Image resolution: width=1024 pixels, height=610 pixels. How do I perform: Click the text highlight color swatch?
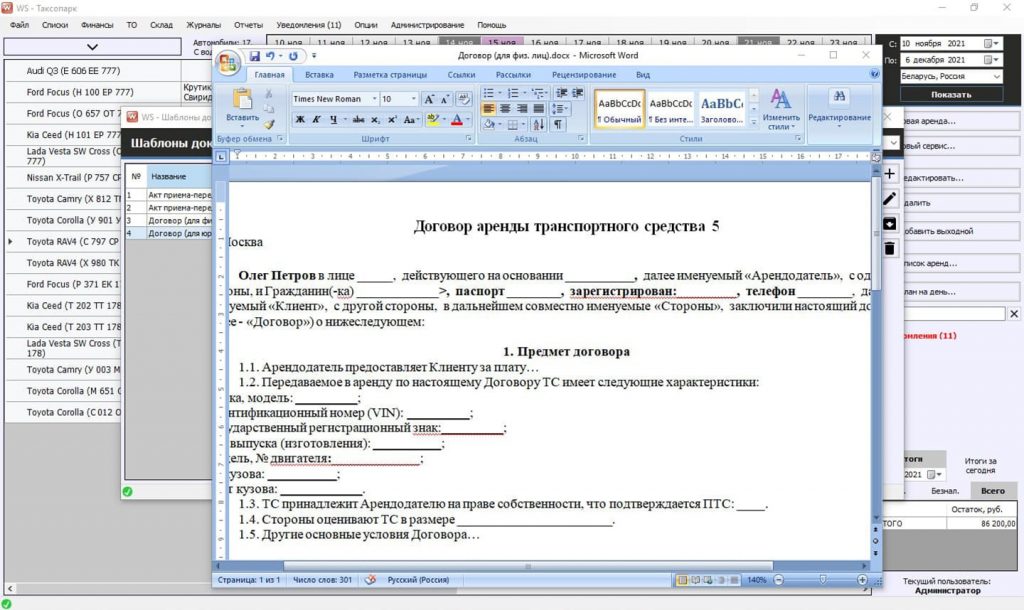pos(431,120)
